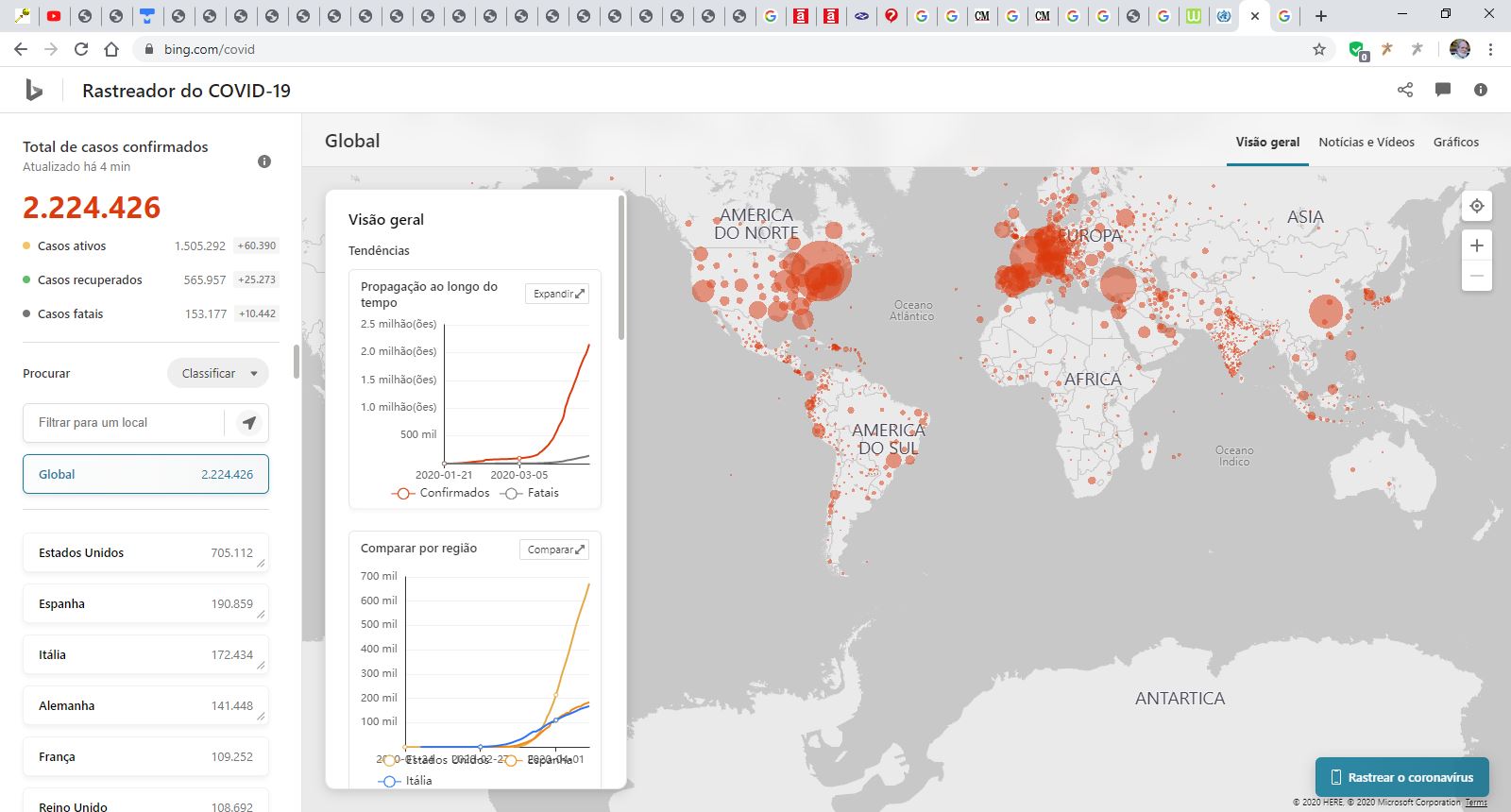This screenshot has width=1511, height=812.
Task: Close the active browser tab
Action: (1255, 16)
